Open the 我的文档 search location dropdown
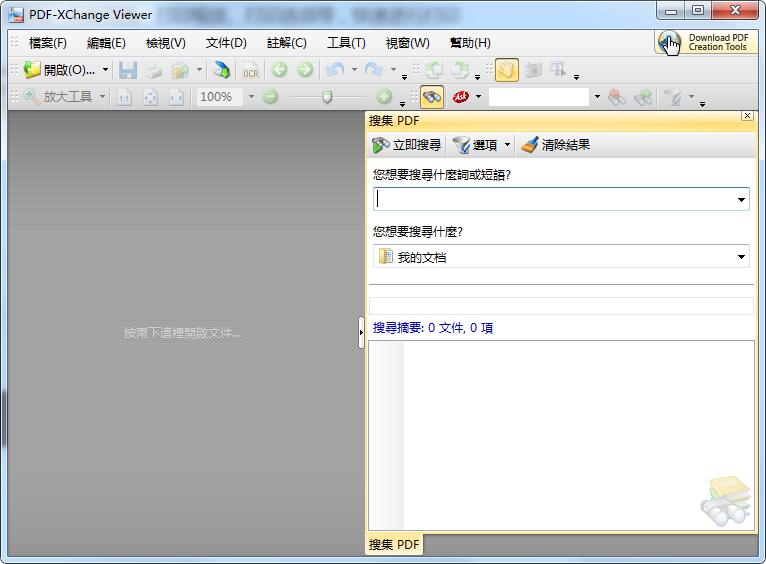Image resolution: width=766 pixels, height=564 pixels. coord(741,257)
